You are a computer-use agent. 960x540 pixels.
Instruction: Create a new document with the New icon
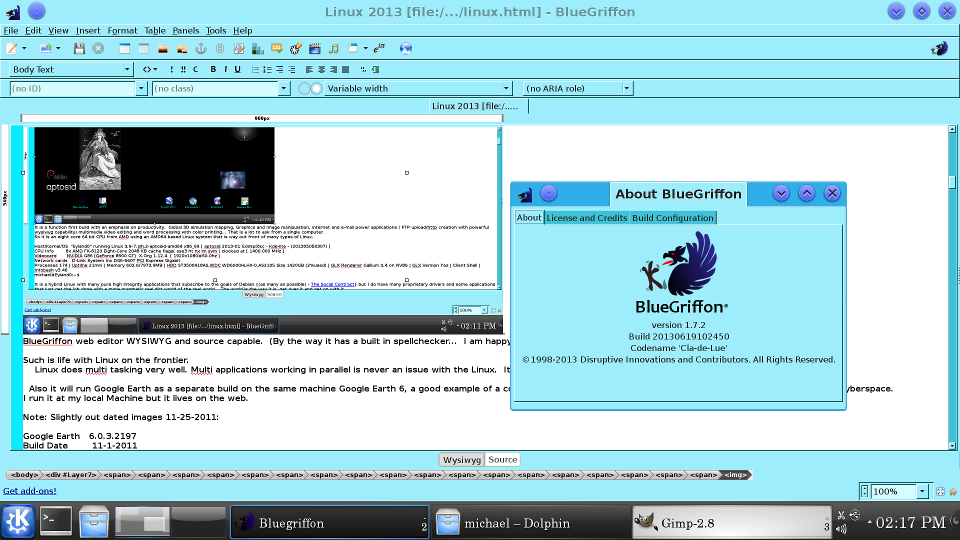(x=12, y=48)
